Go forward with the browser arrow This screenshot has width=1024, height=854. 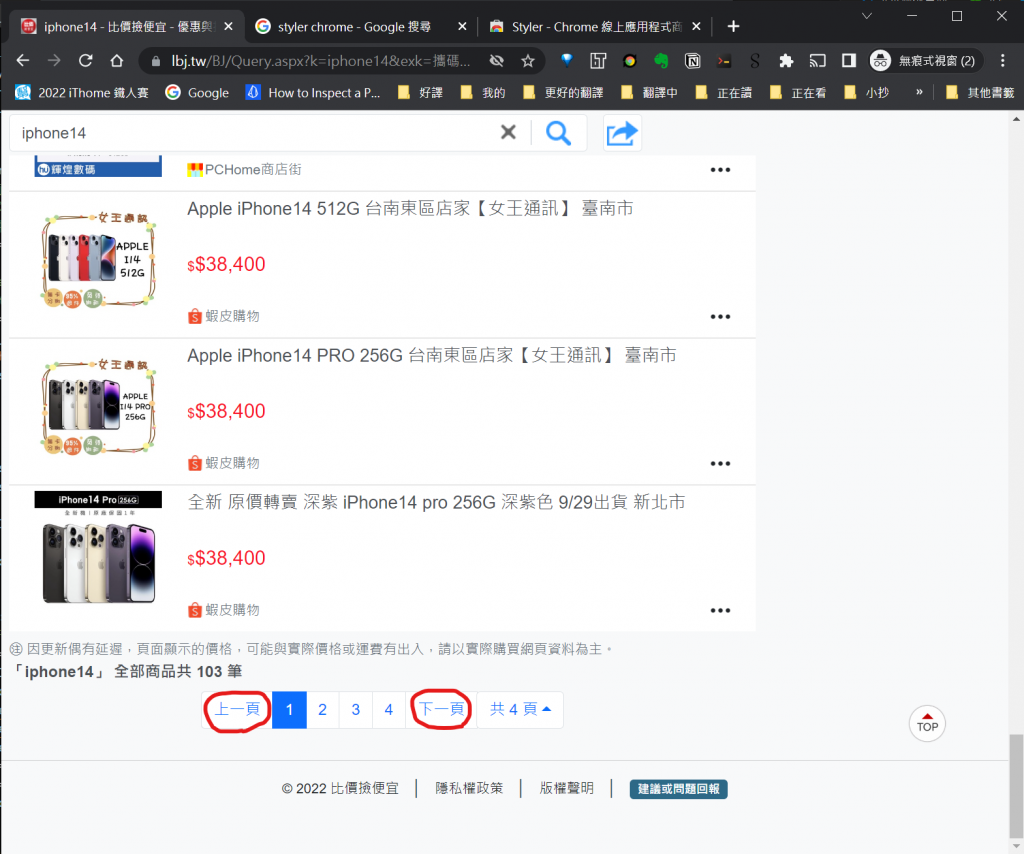pos(54,61)
